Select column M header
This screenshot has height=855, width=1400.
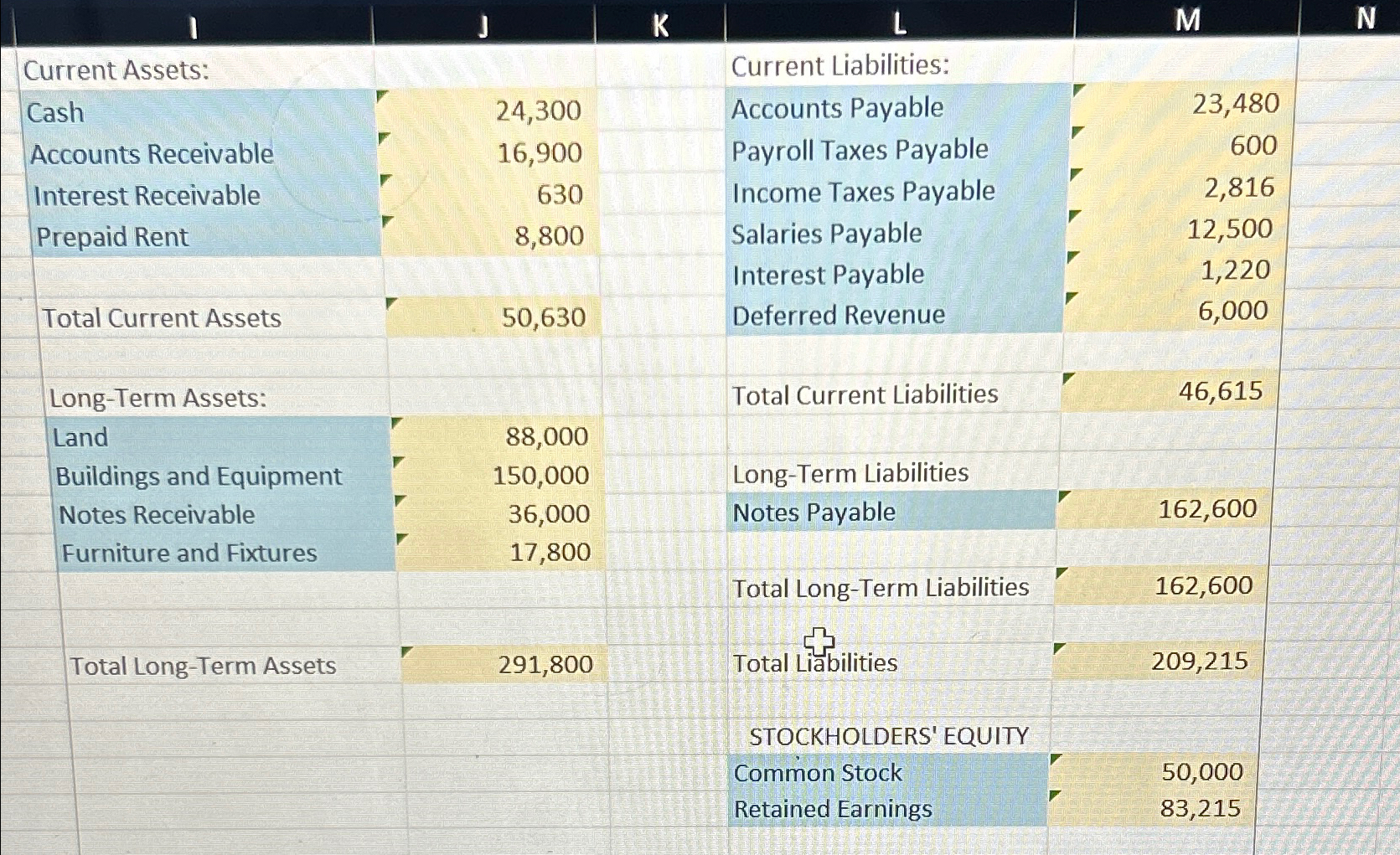[1186, 19]
